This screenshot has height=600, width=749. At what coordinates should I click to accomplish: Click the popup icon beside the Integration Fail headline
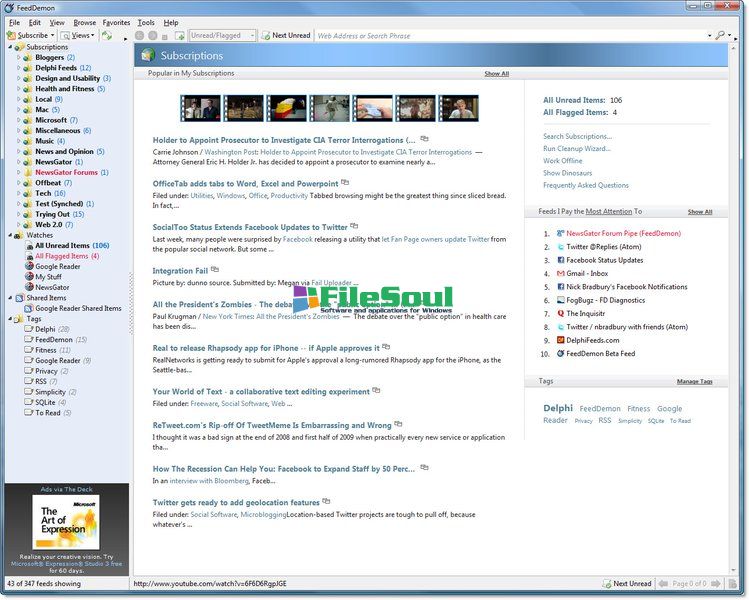(219, 270)
